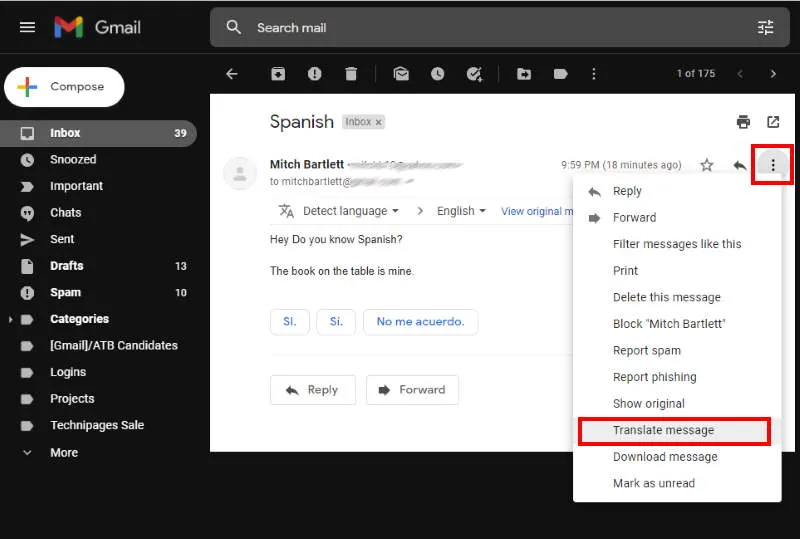Open the Spam folder

pos(98,292)
